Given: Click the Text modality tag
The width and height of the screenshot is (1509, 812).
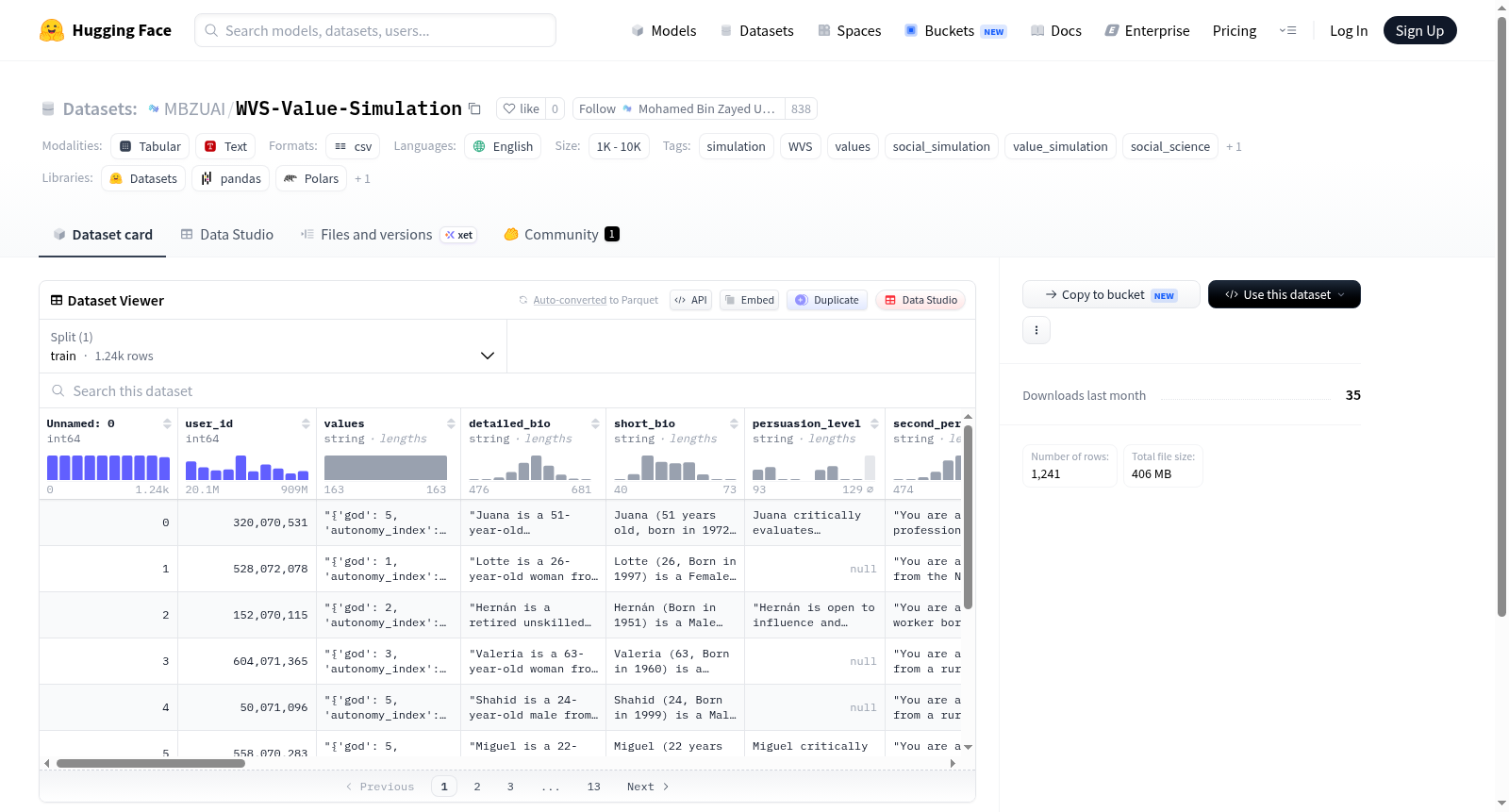Looking at the screenshot, I should click(225, 146).
